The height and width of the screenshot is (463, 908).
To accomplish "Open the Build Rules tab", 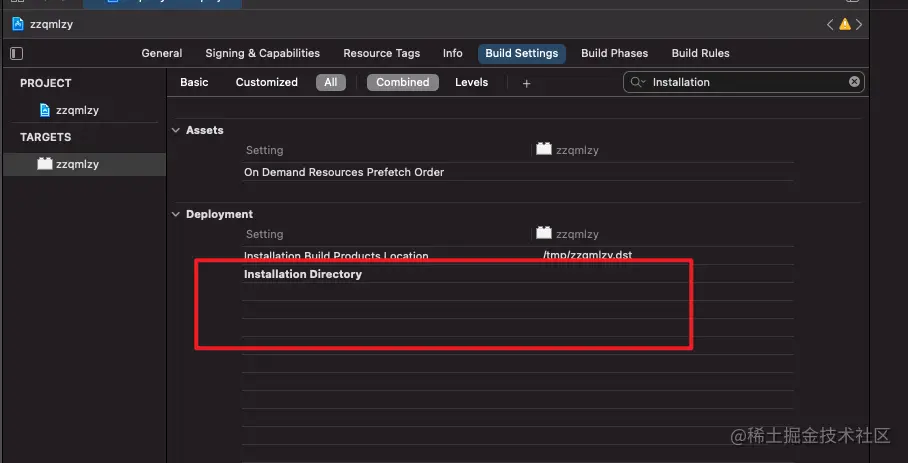I will click(x=700, y=53).
